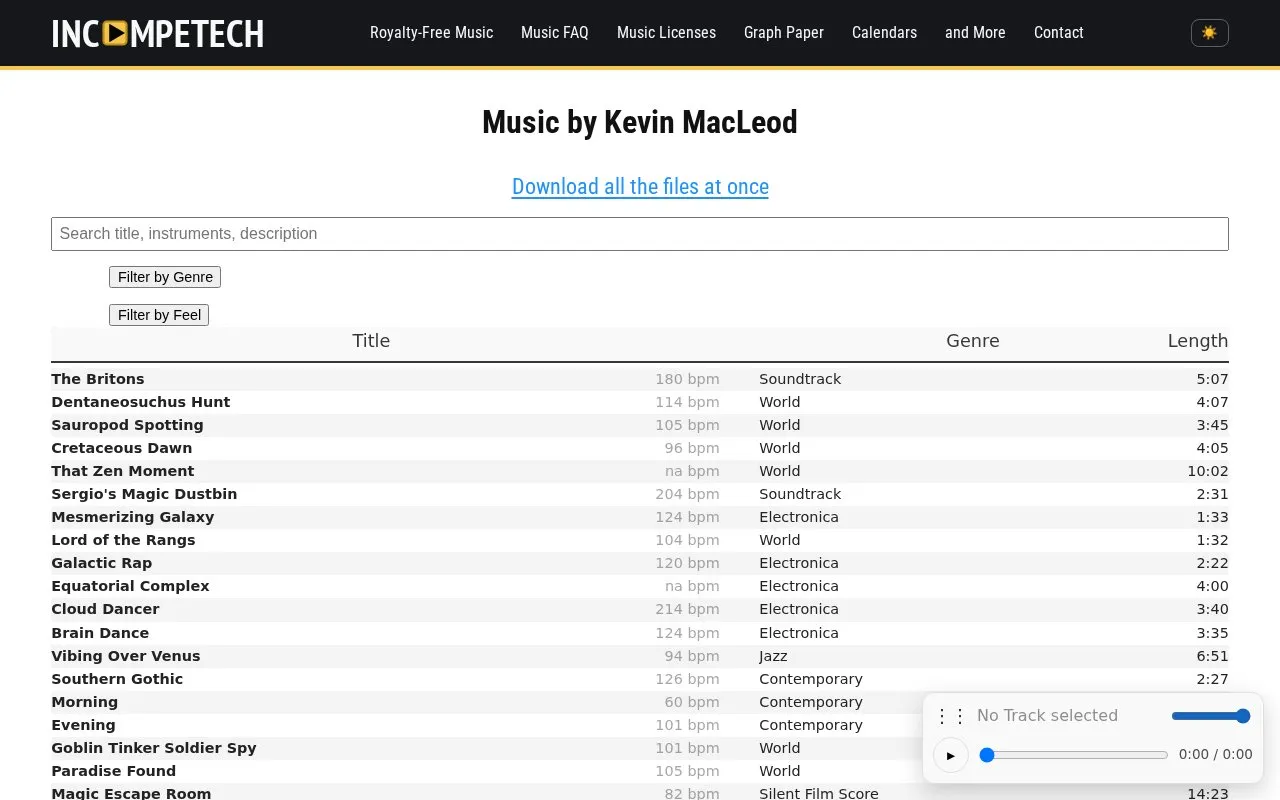Select the track 'Brain Dance'

(x=100, y=633)
